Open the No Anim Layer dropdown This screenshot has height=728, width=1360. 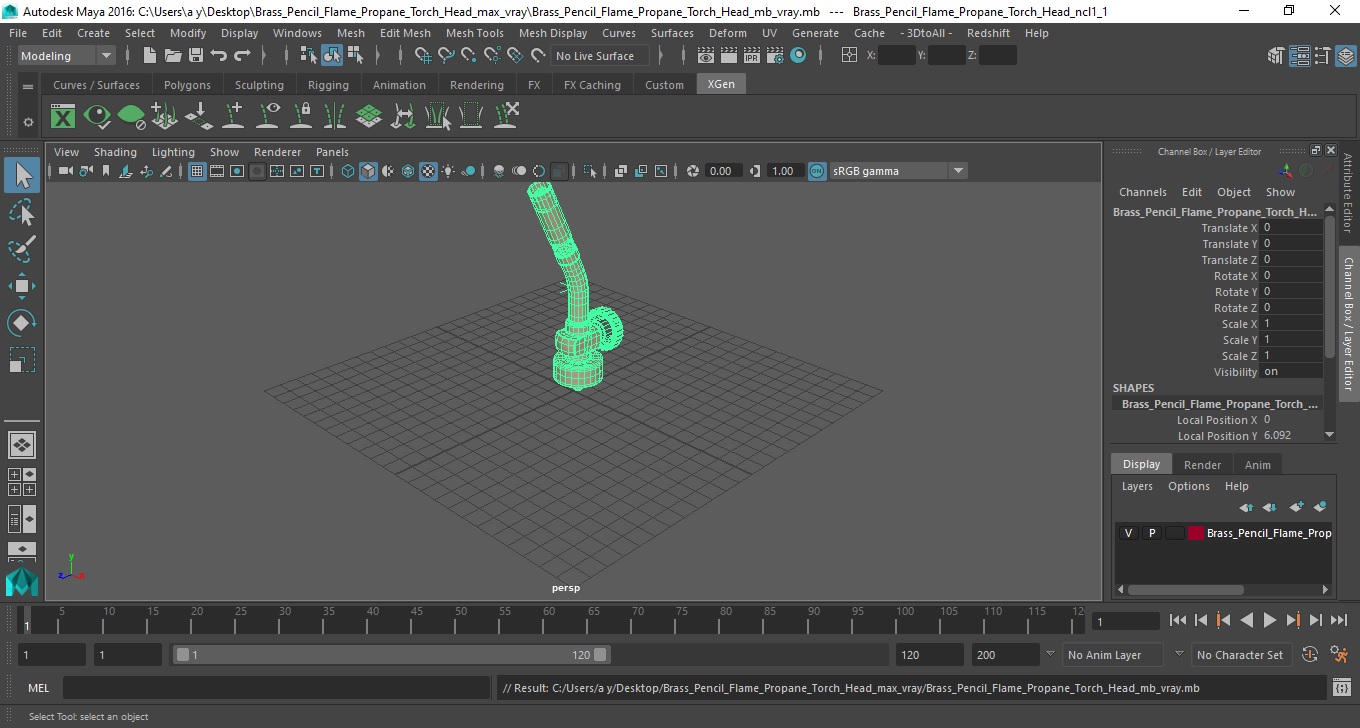(1111, 655)
